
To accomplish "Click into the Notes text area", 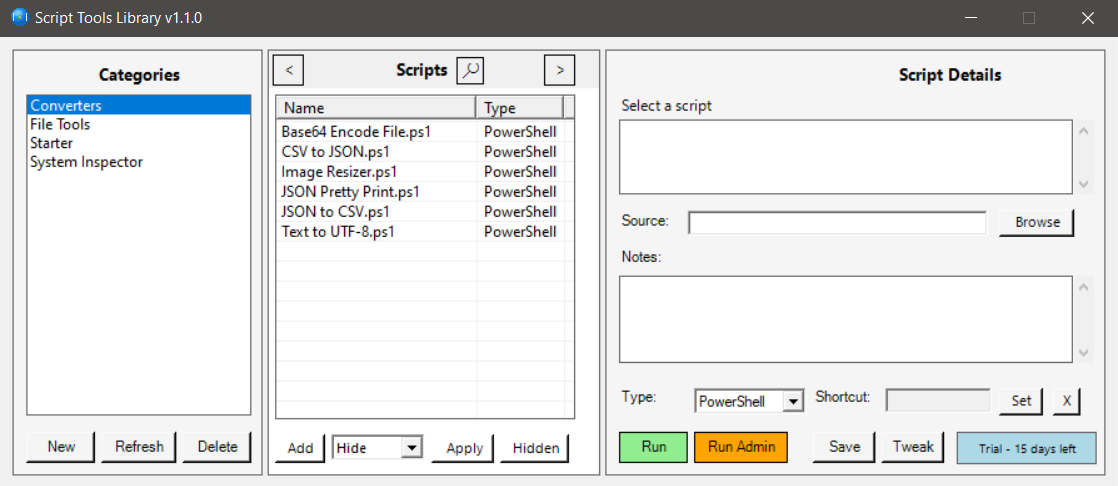I will [846, 319].
